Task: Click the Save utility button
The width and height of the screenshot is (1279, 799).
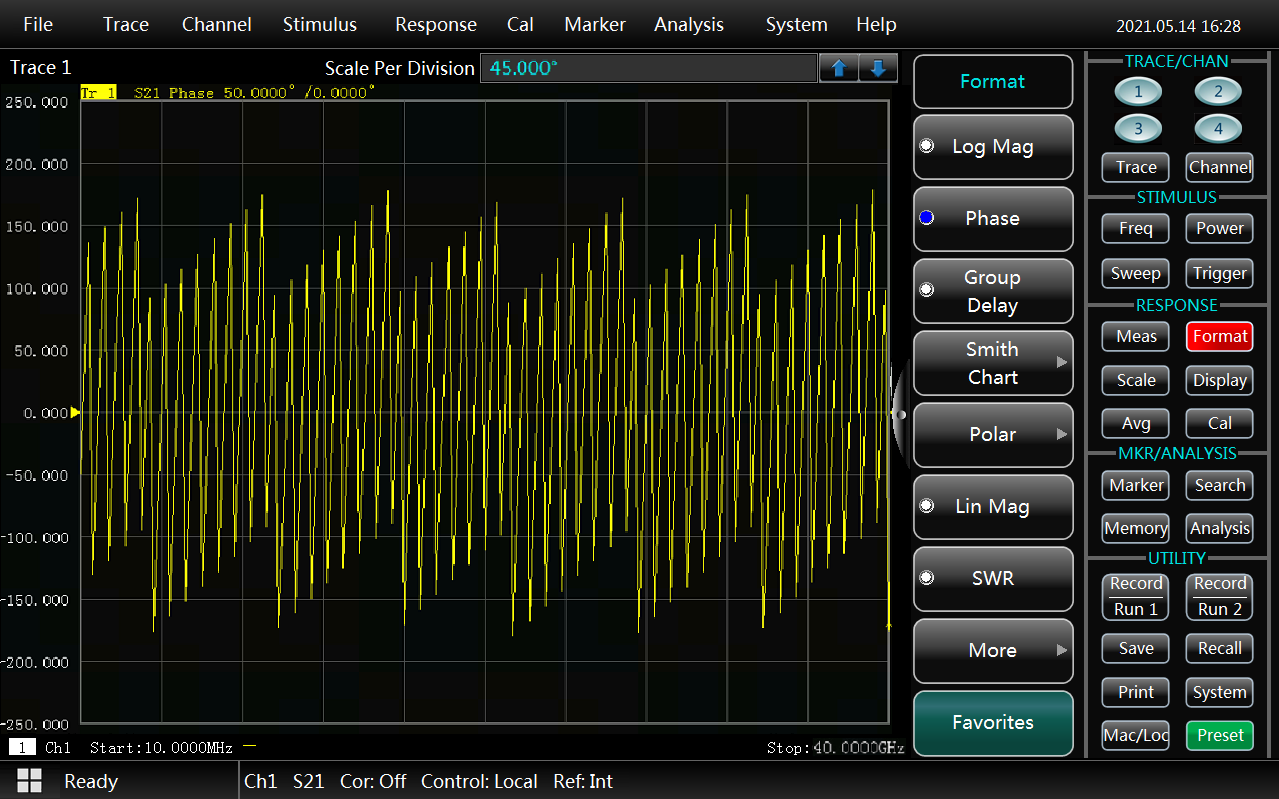Action: point(1136,648)
